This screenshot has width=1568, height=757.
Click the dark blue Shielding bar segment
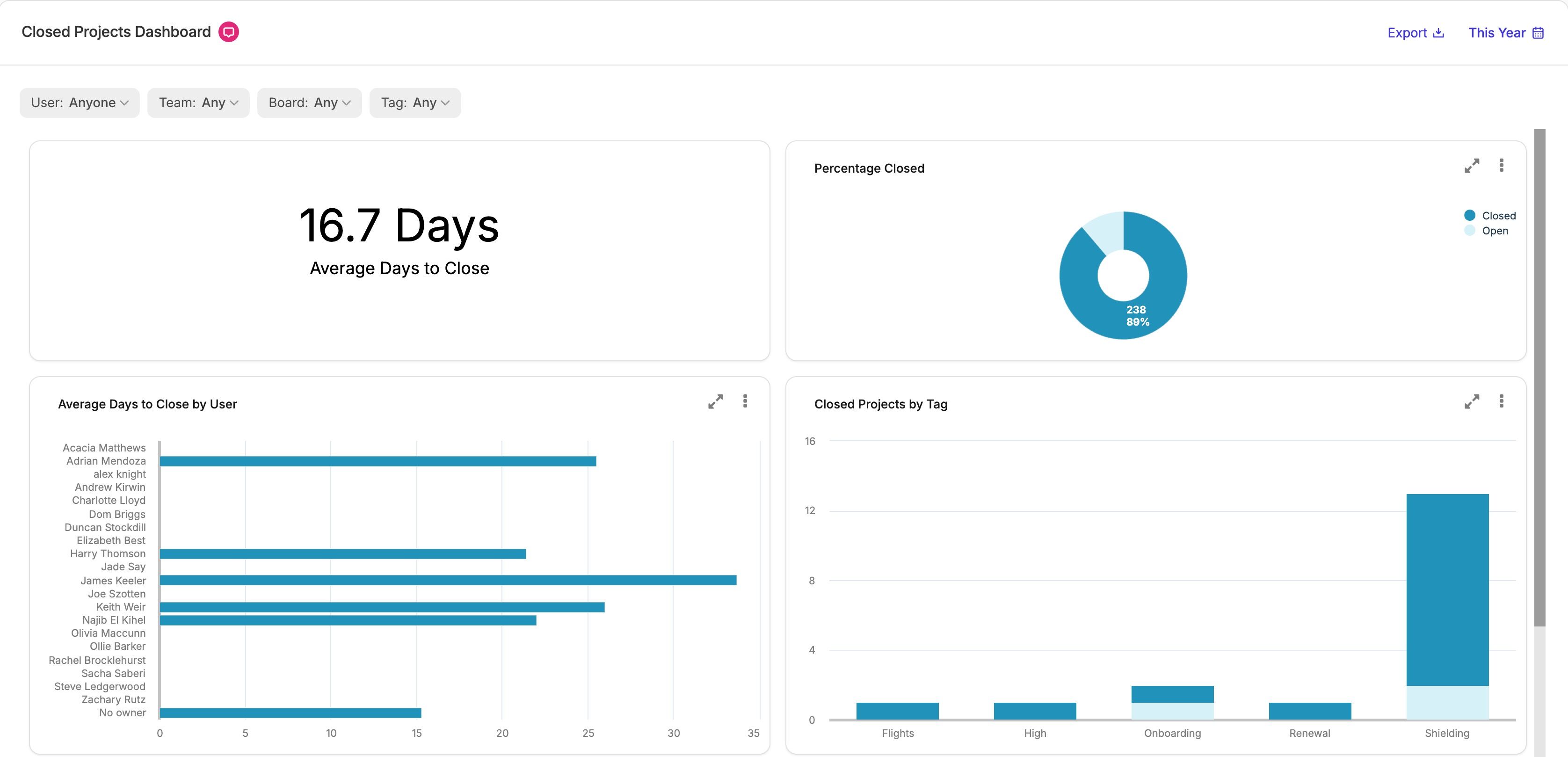1447,590
